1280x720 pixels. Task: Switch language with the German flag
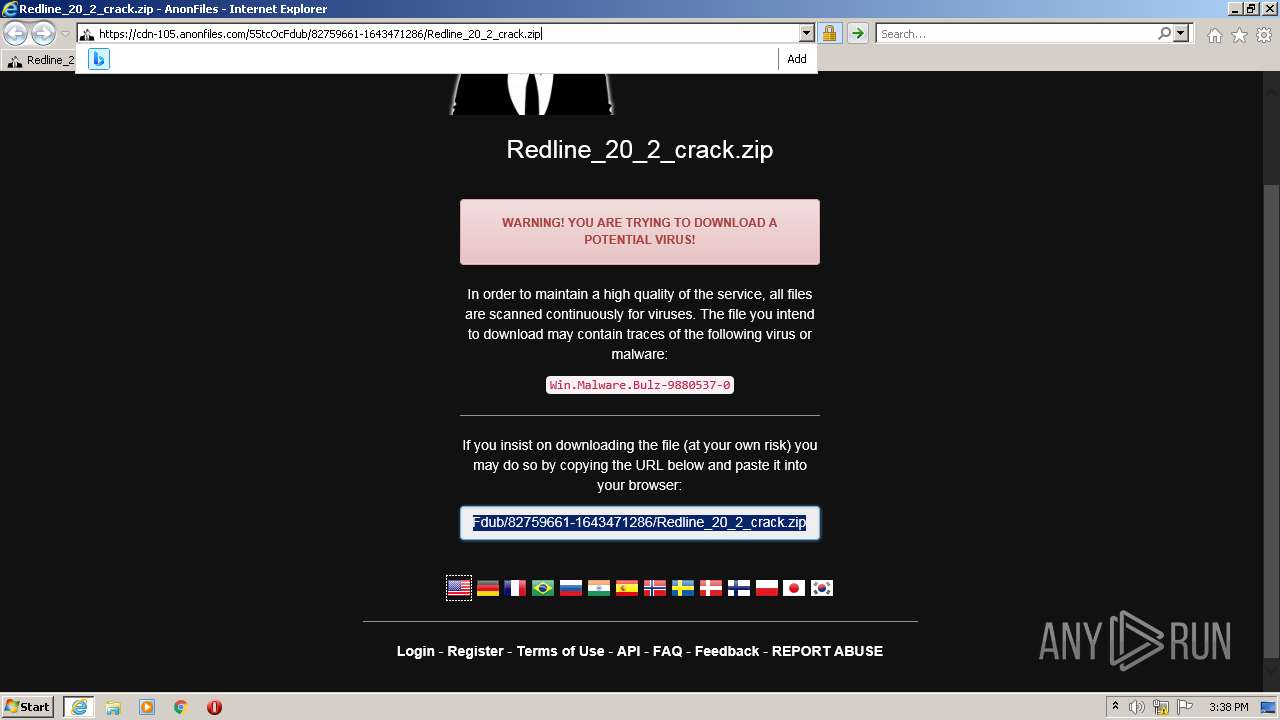(487, 588)
